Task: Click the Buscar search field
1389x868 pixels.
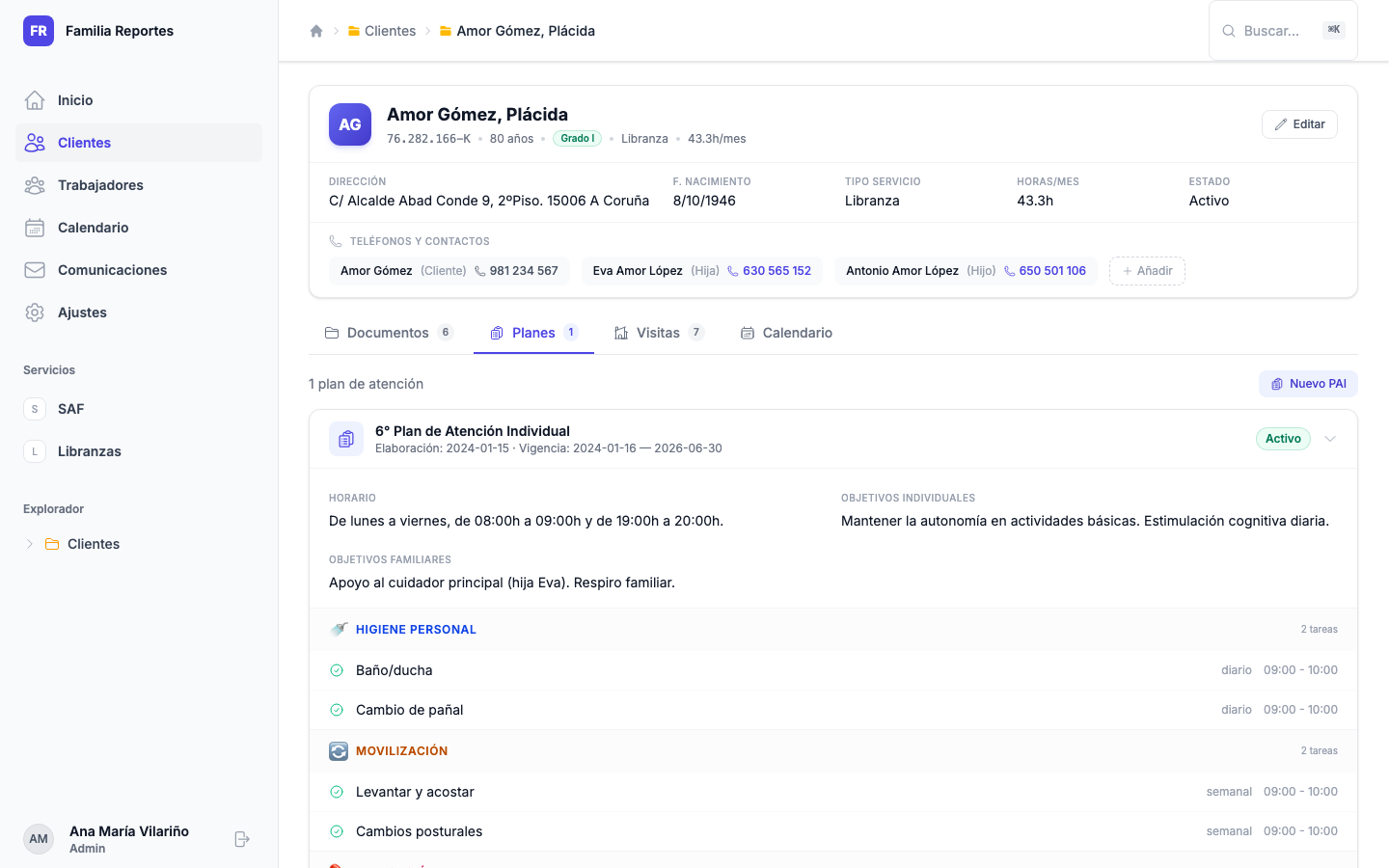Action: coord(1271,31)
